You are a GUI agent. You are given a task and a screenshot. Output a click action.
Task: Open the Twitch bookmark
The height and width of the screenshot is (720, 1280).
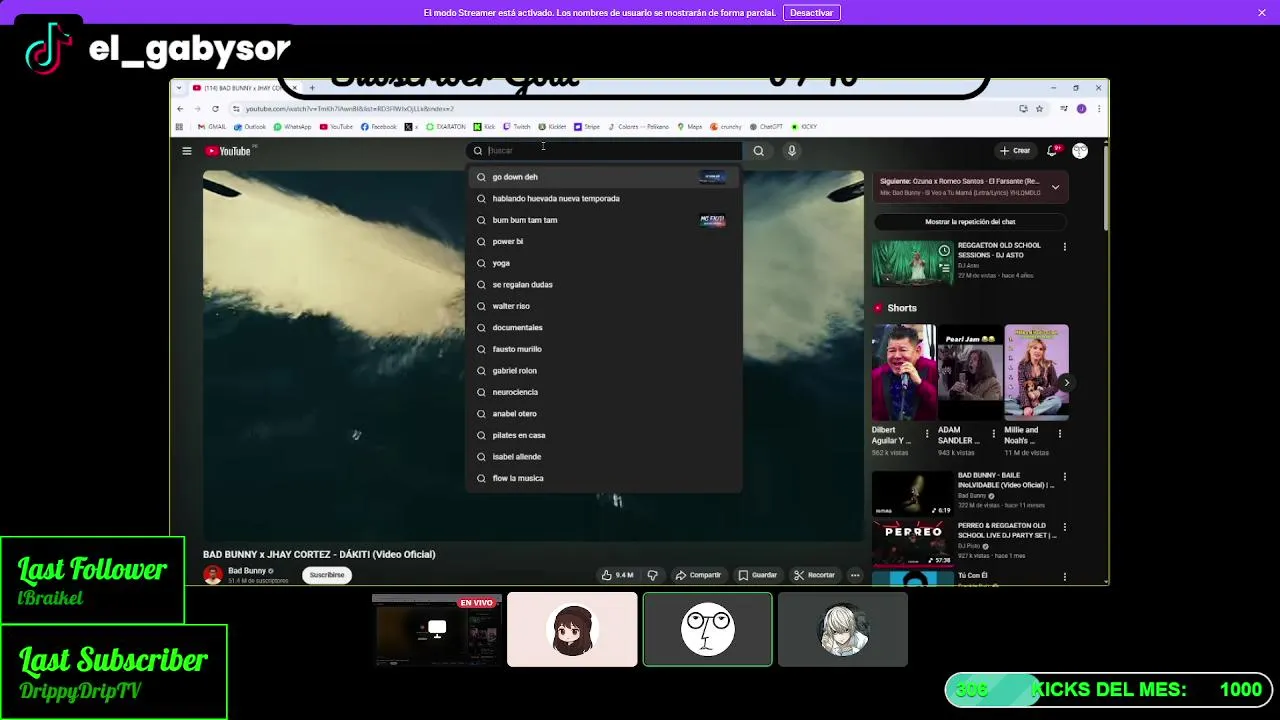pyautogui.click(x=517, y=127)
